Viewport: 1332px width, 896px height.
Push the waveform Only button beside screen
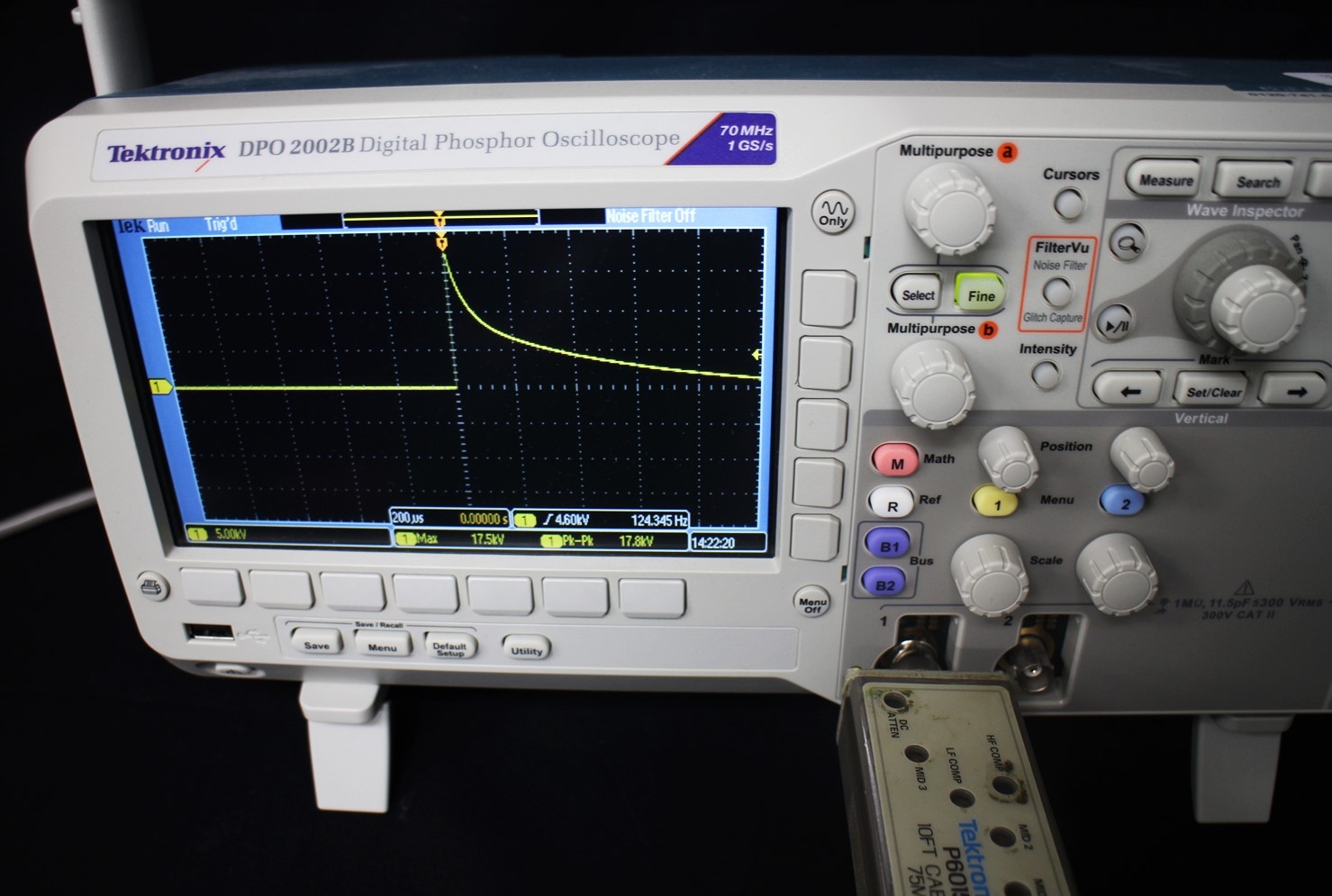coord(834,213)
